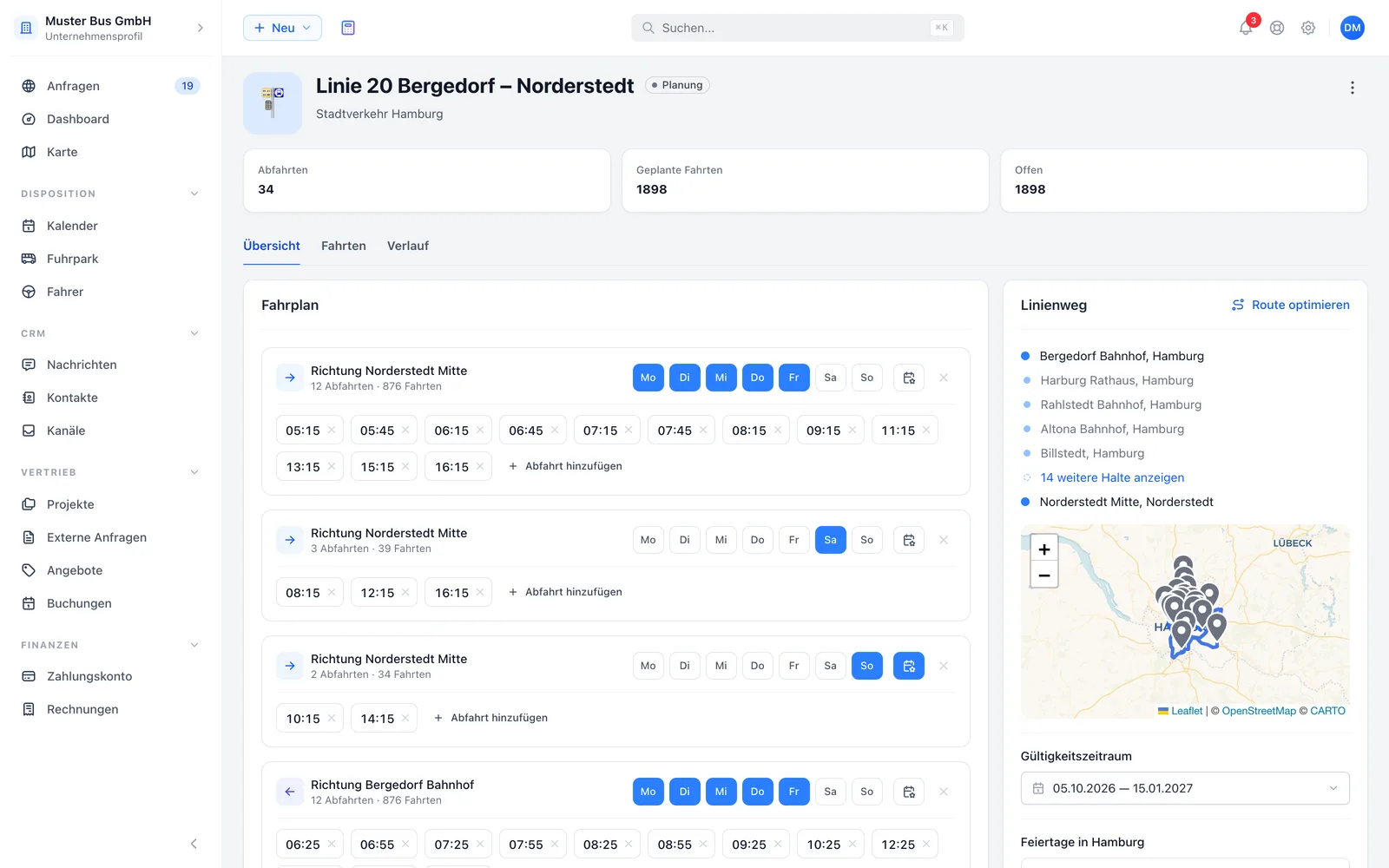Switch to the Fahrten tab
Viewport: 1389px width, 868px height.
(344, 246)
